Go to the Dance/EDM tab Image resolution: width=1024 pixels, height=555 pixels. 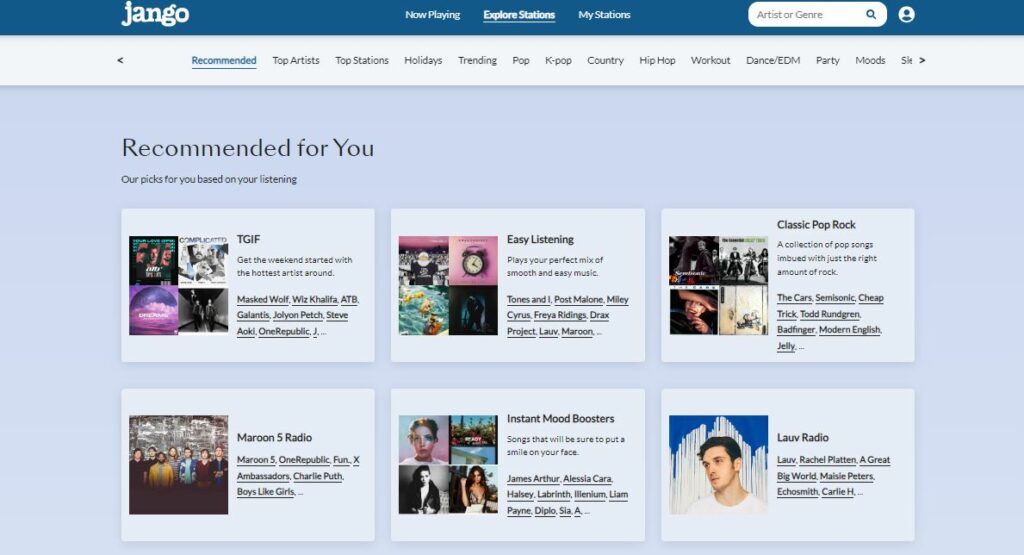click(773, 60)
